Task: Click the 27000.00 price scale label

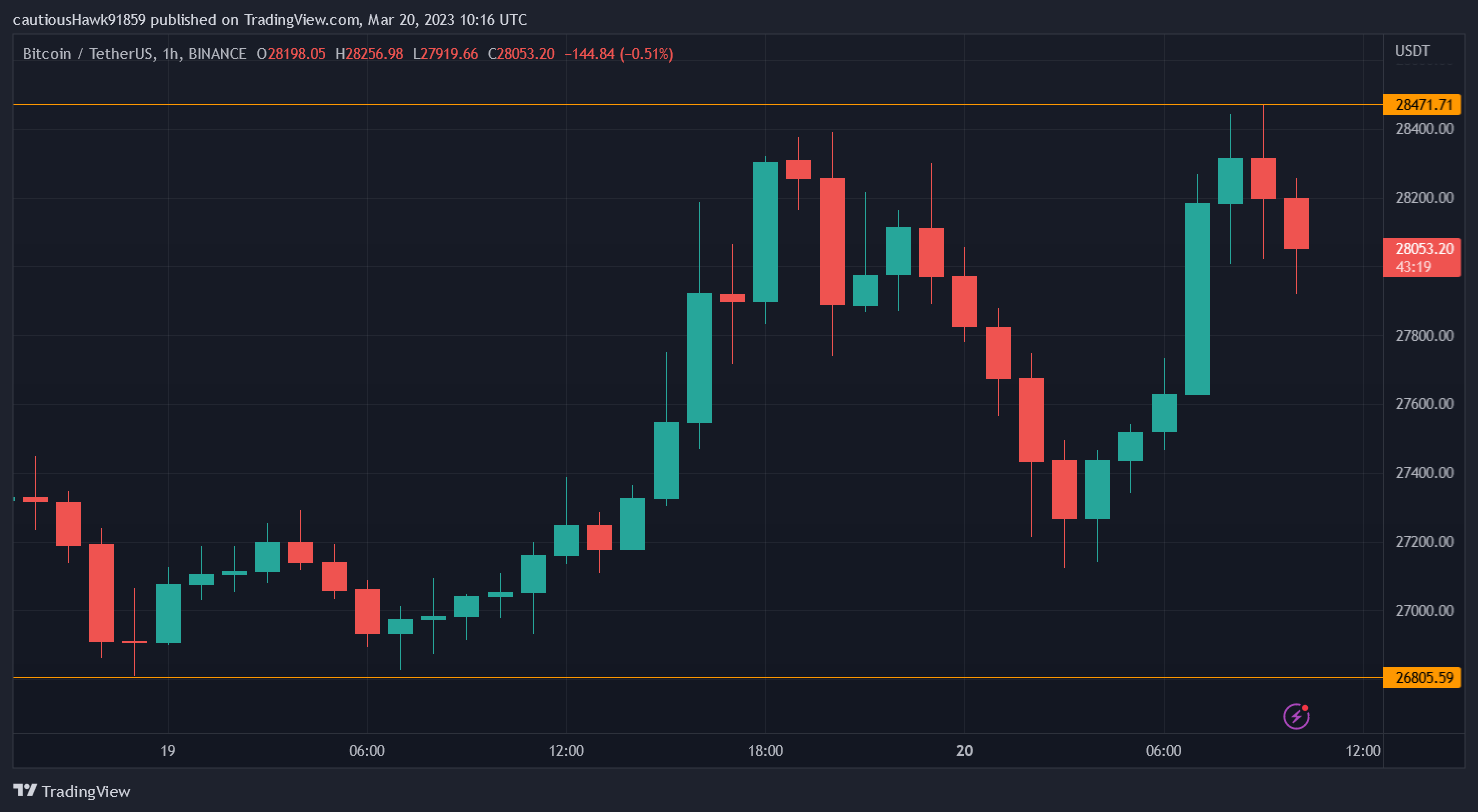Action: tap(1424, 611)
